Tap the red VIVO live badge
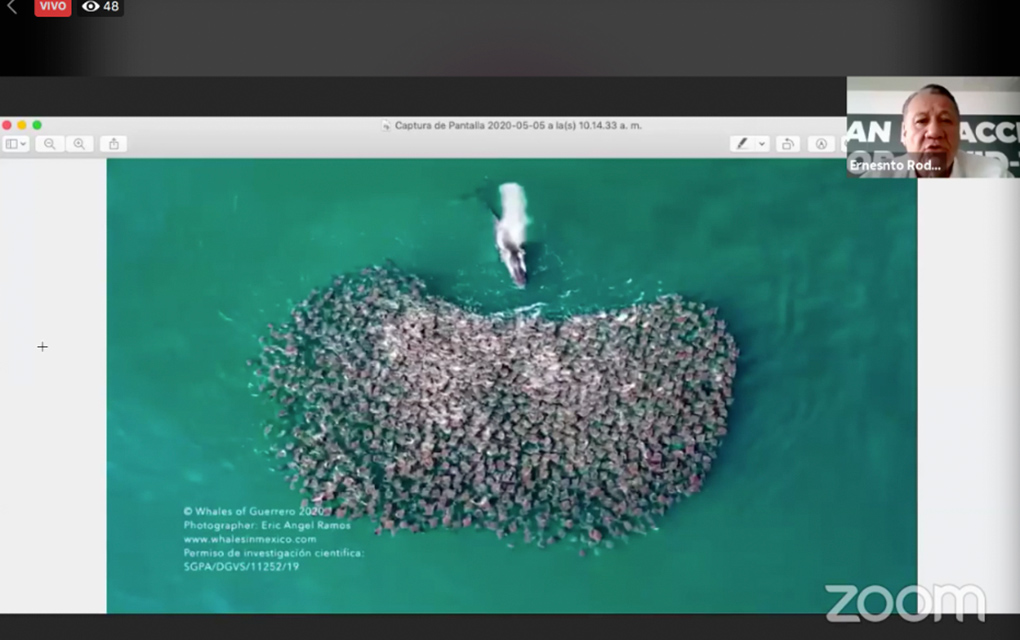Screen dimensions: 1020x640 (x=53, y=7)
